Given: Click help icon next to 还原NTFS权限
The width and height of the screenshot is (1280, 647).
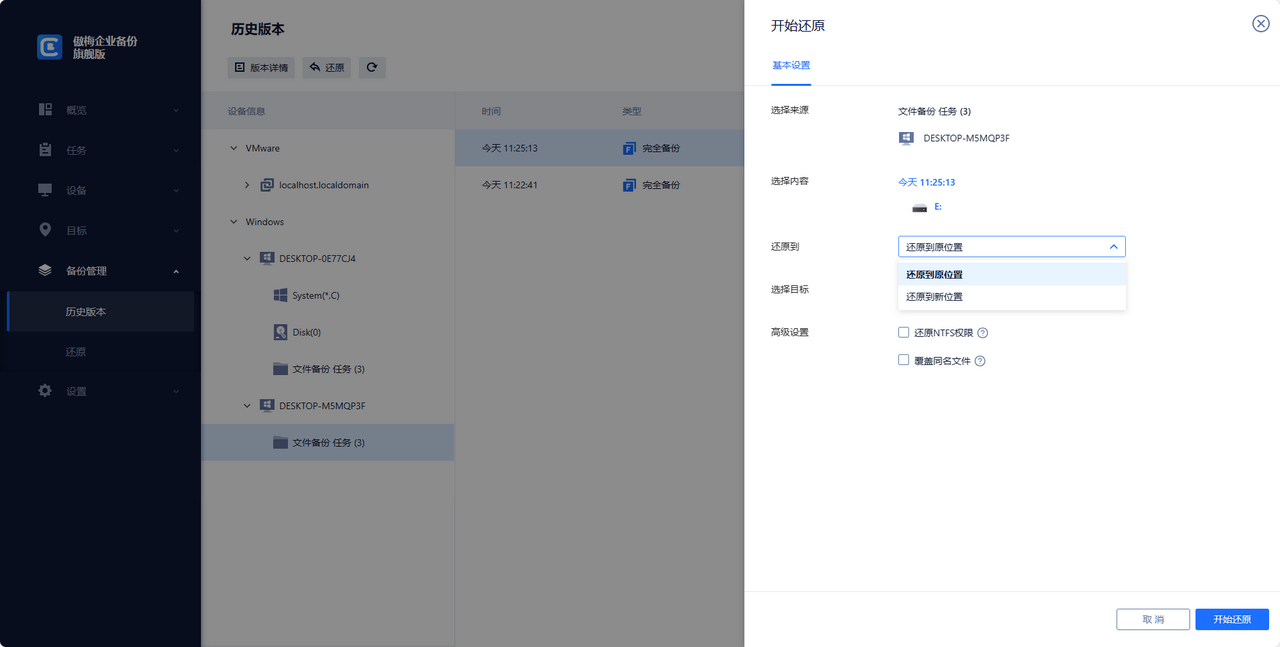Looking at the screenshot, I should click(982, 333).
